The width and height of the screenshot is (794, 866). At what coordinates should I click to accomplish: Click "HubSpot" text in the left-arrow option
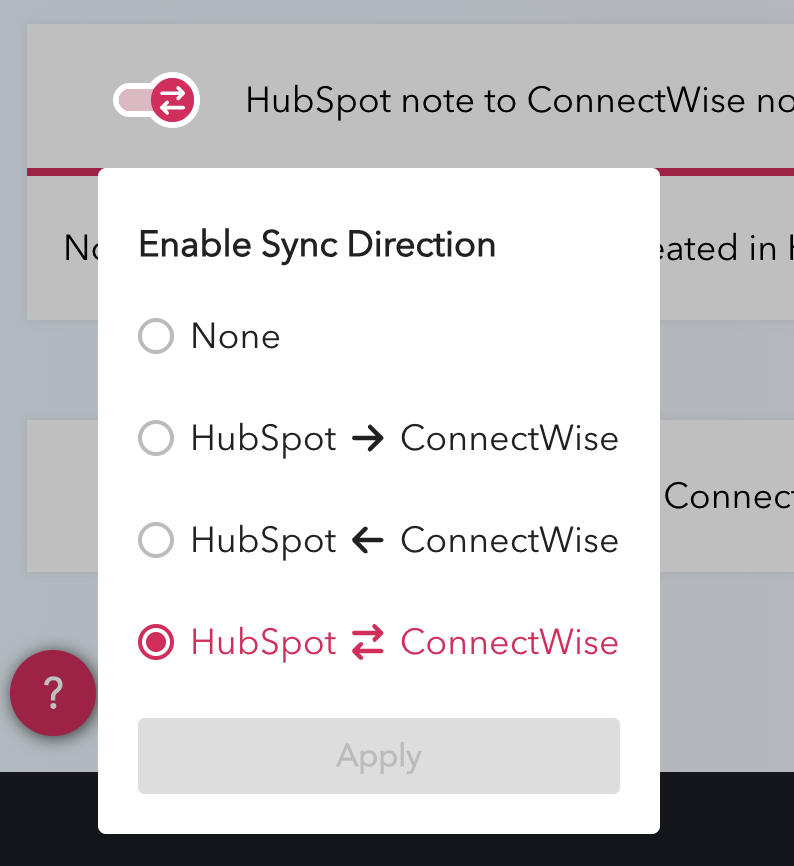(264, 540)
